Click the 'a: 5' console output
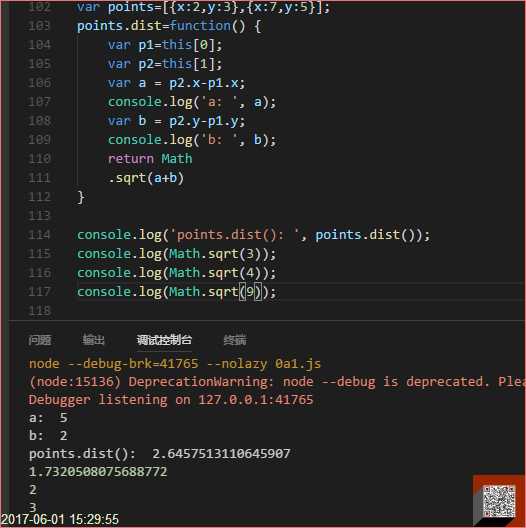Viewport: 526px width, 528px height. [48, 418]
